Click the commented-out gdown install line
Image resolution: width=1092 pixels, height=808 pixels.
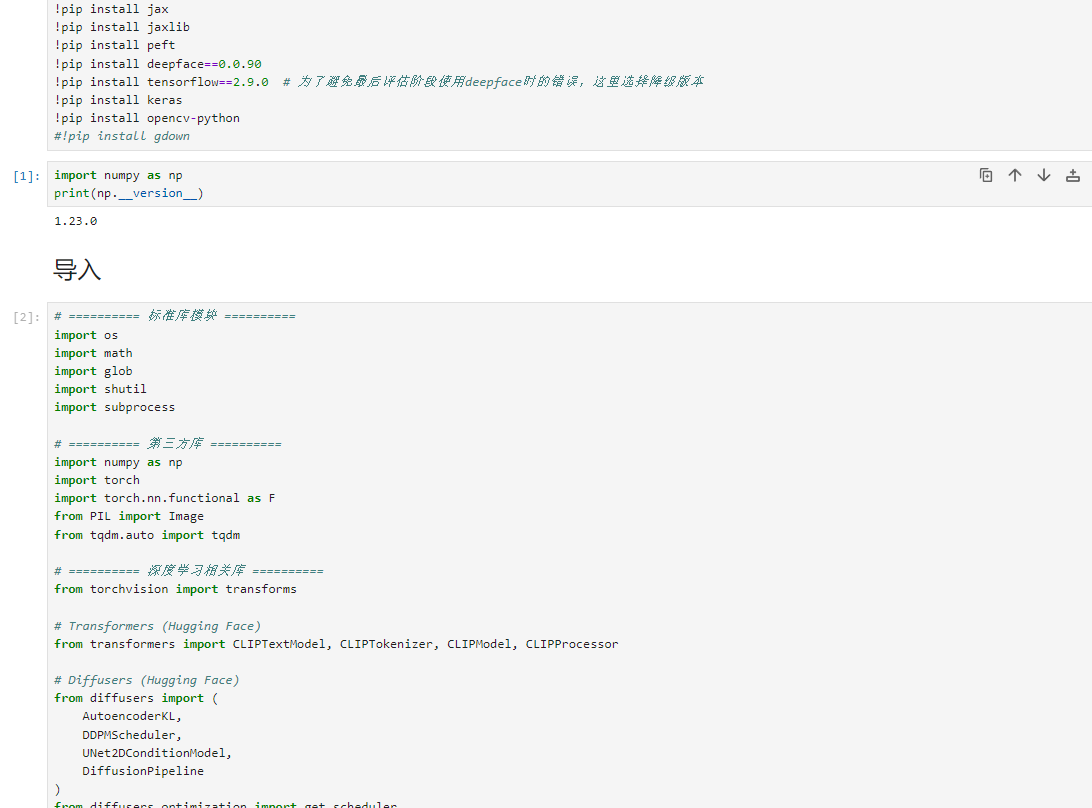122,136
